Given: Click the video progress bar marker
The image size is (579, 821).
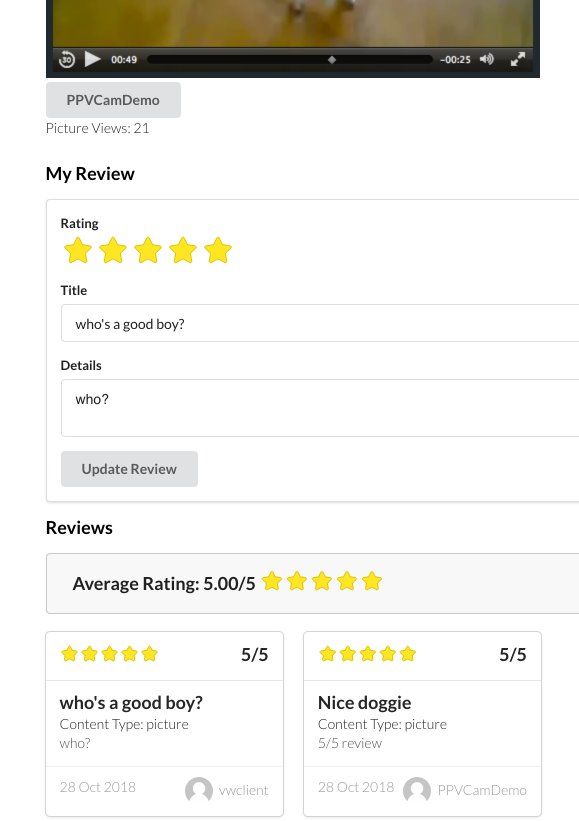Looking at the screenshot, I should [331, 60].
